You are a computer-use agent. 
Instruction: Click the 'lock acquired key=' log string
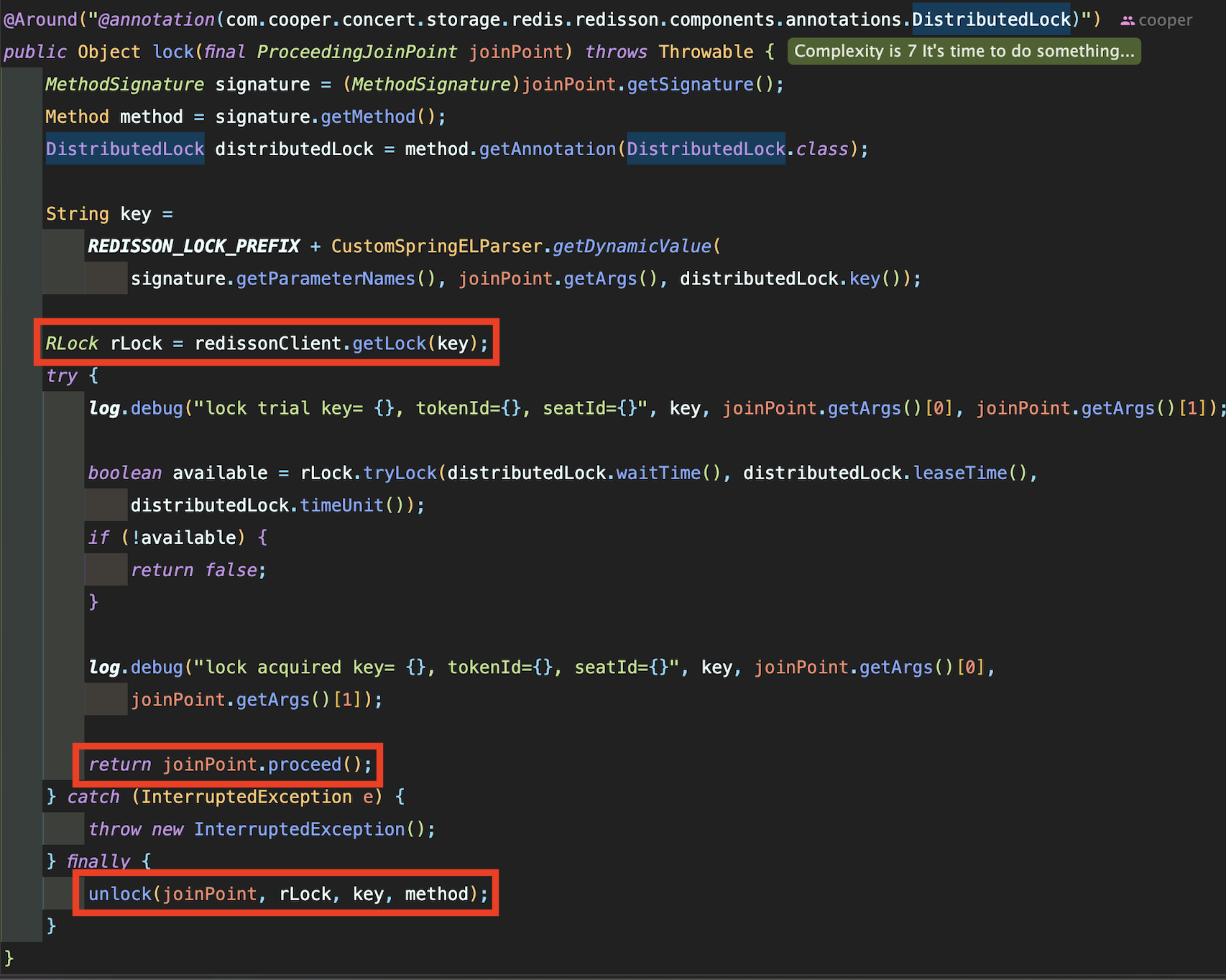tap(436, 666)
